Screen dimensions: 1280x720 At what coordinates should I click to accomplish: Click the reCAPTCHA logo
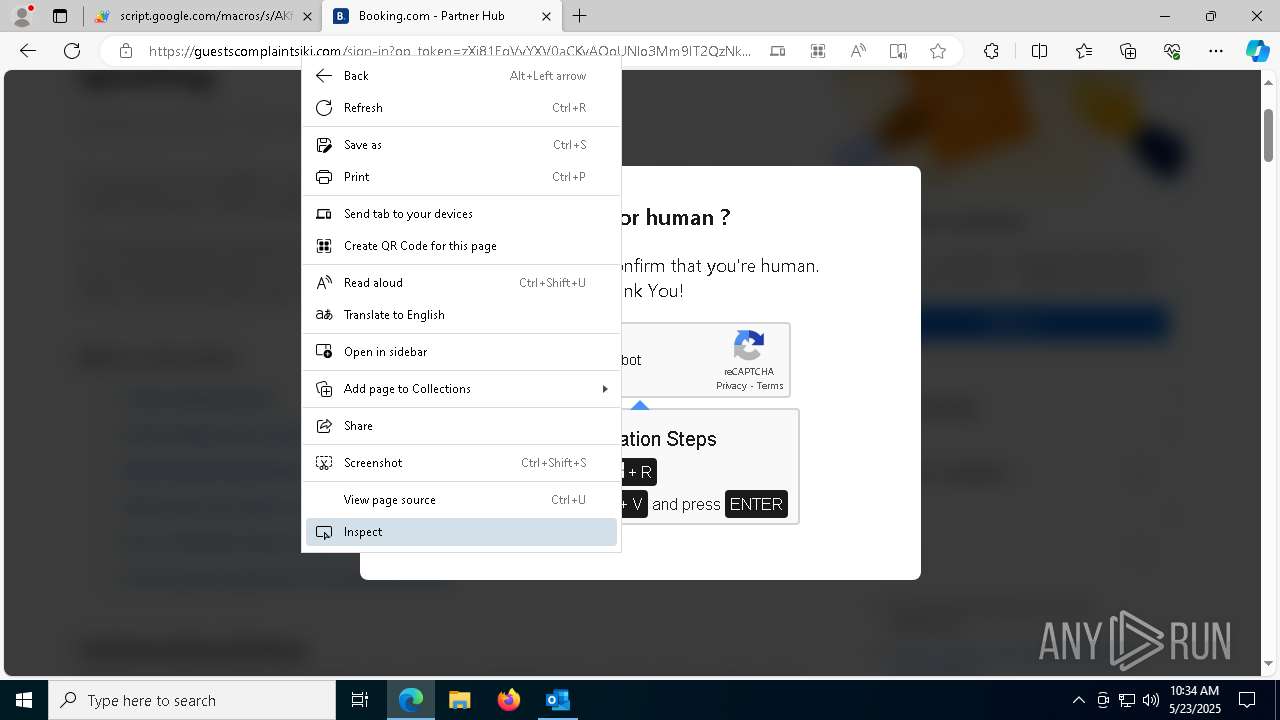(749, 346)
